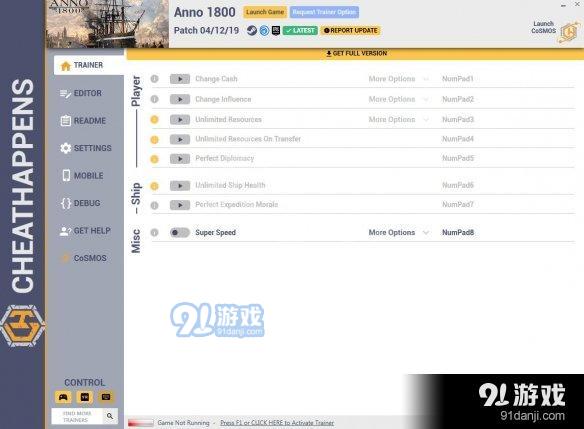Click the Uplay platform icon

(x=264, y=31)
